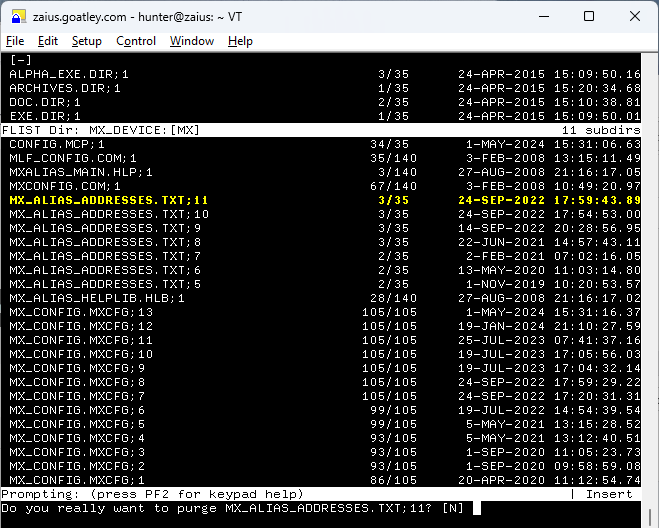659x528 pixels.
Task: Select ALPHA_EXE.DIR;1 row
Action: point(324,74)
